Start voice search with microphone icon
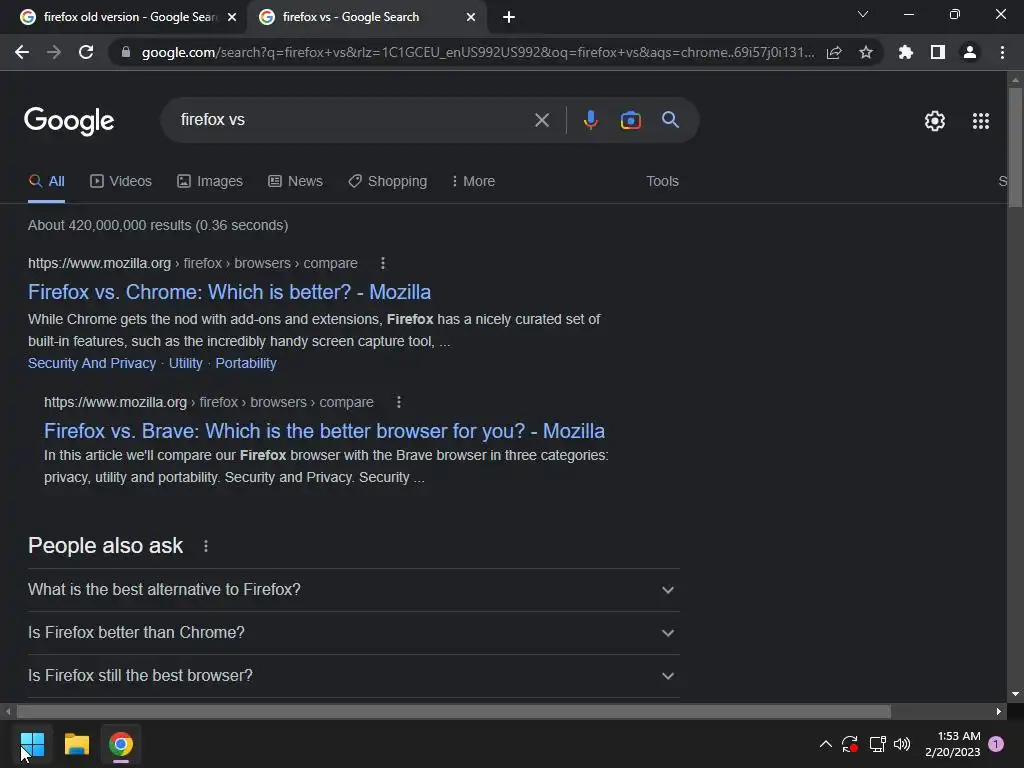The image size is (1024, 768). (x=590, y=120)
